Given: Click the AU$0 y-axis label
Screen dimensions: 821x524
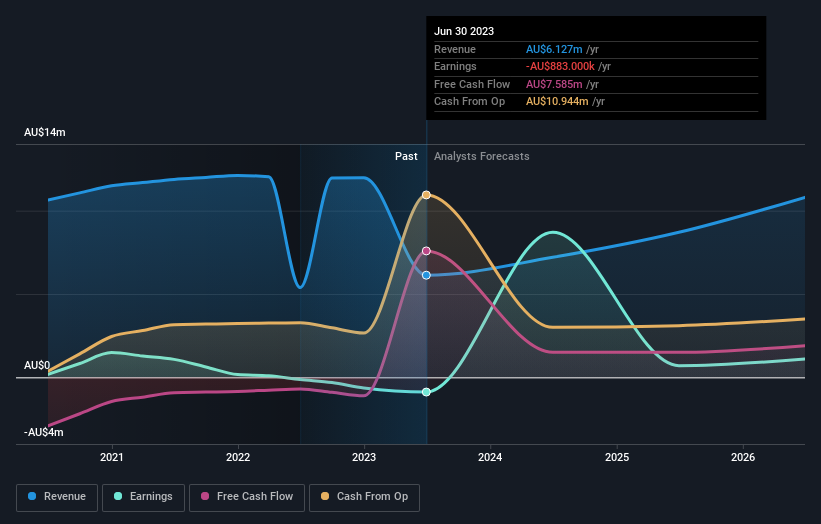Looking at the screenshot, I should pyautogui.click(x=37, y=365).
